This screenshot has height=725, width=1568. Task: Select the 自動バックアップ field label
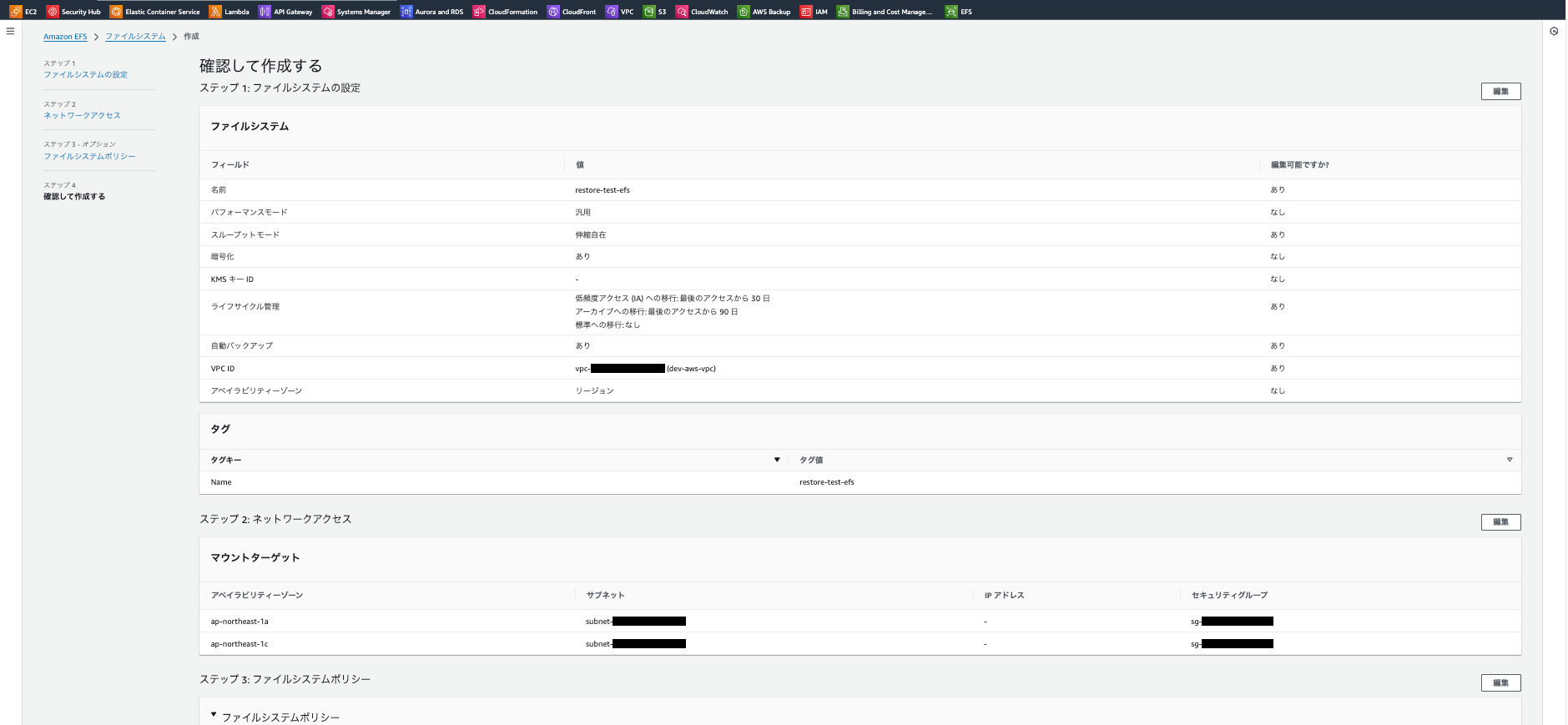242,346
